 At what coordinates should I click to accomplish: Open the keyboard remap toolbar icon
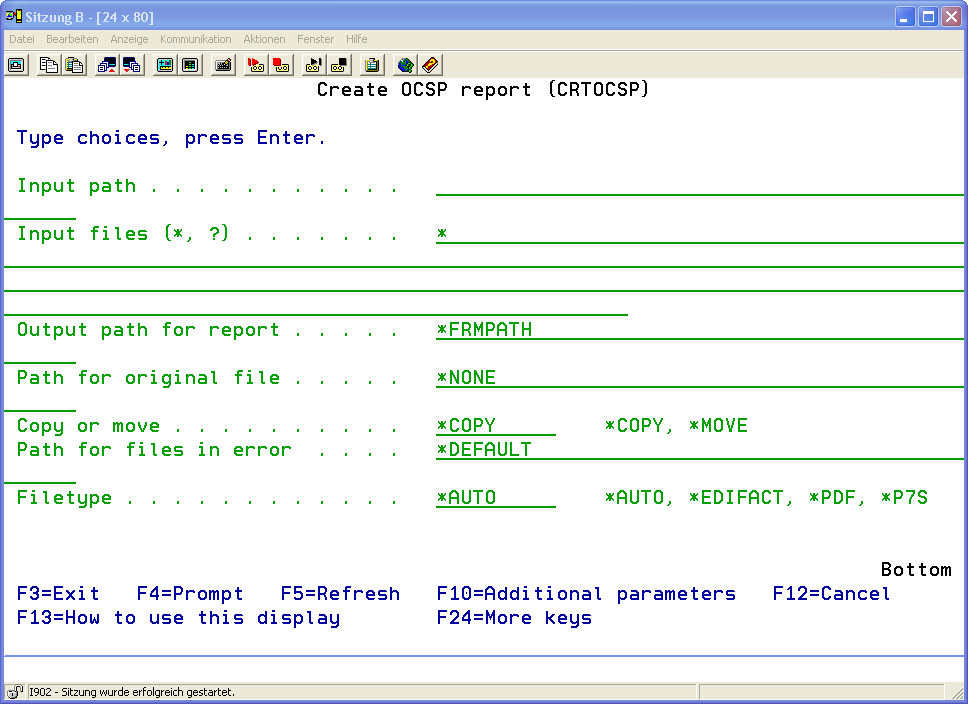pos(223,65)
